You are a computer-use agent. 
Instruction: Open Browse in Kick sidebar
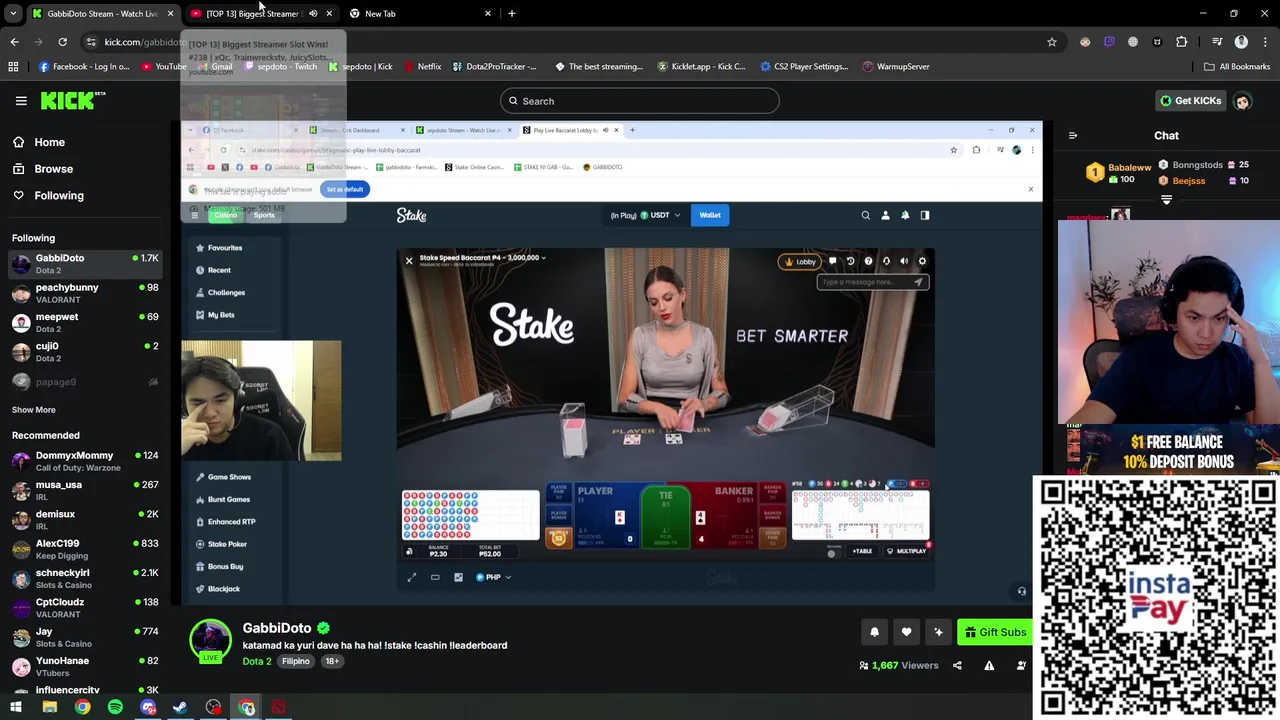(53, 169)
